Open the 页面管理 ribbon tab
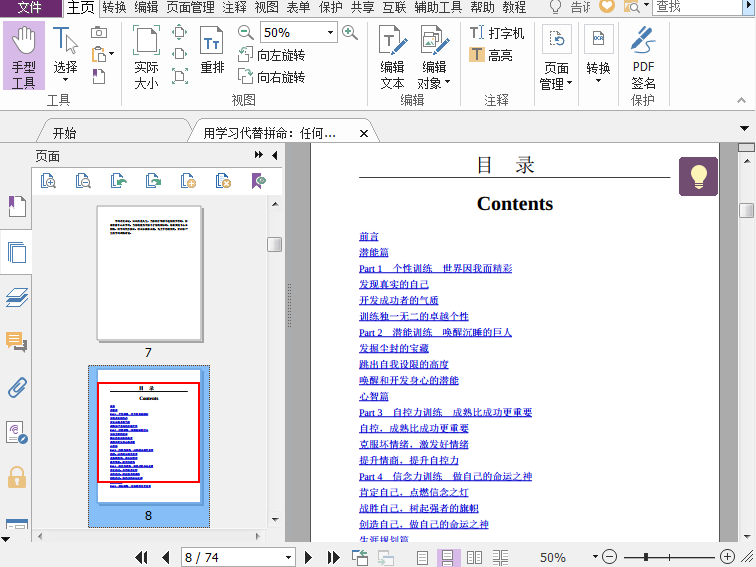 (x=190, y=7)
